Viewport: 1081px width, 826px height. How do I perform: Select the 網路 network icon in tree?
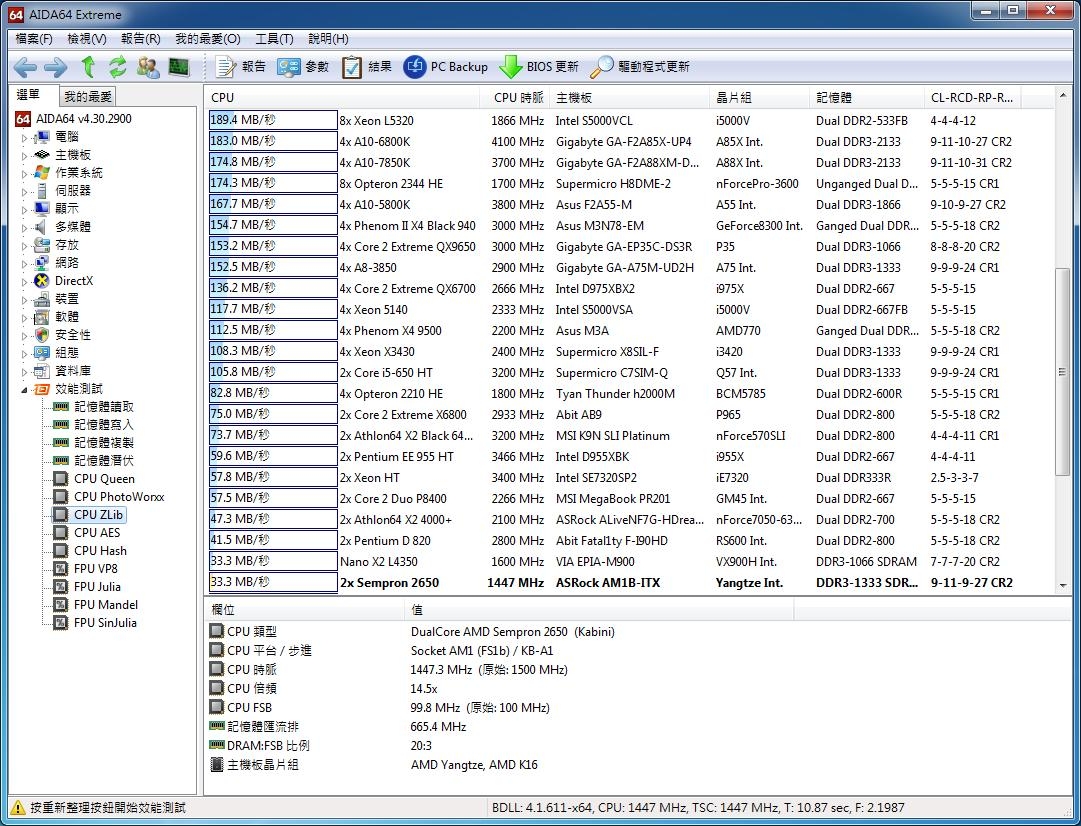[x=42, y=263]
